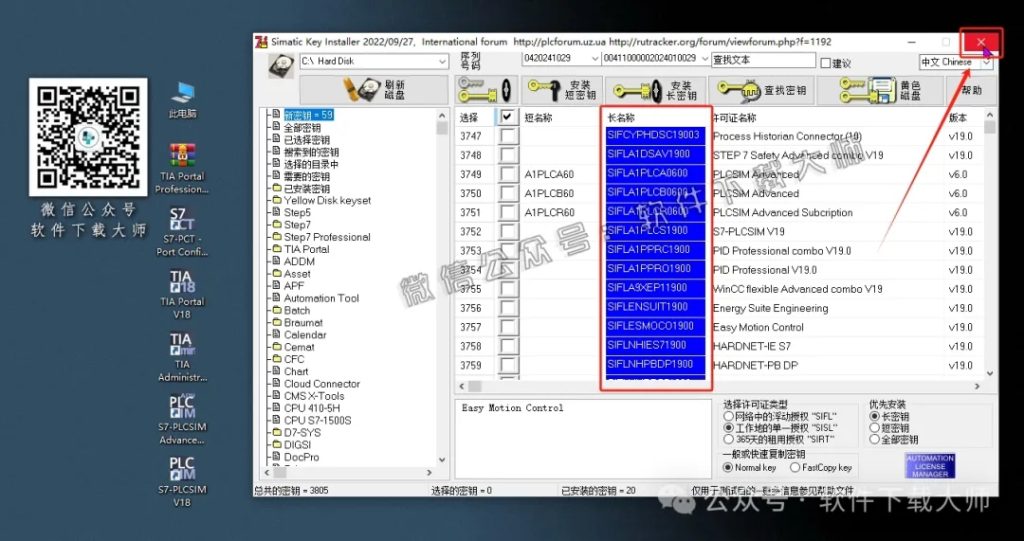
Task: Click the QR code image on desktop
Action: (88, 137)
